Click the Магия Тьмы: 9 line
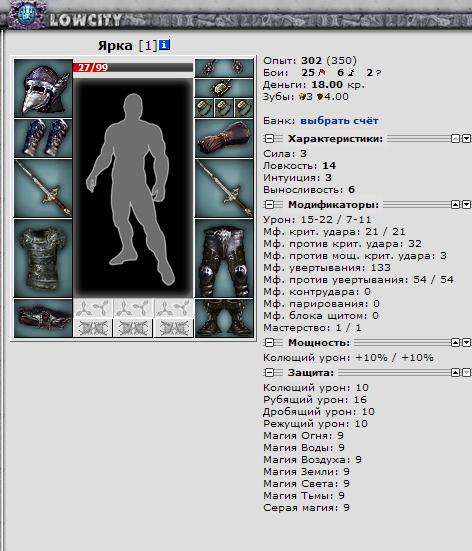Image resolution: width=472 pixels, height=551 pixels. (304, 495)
